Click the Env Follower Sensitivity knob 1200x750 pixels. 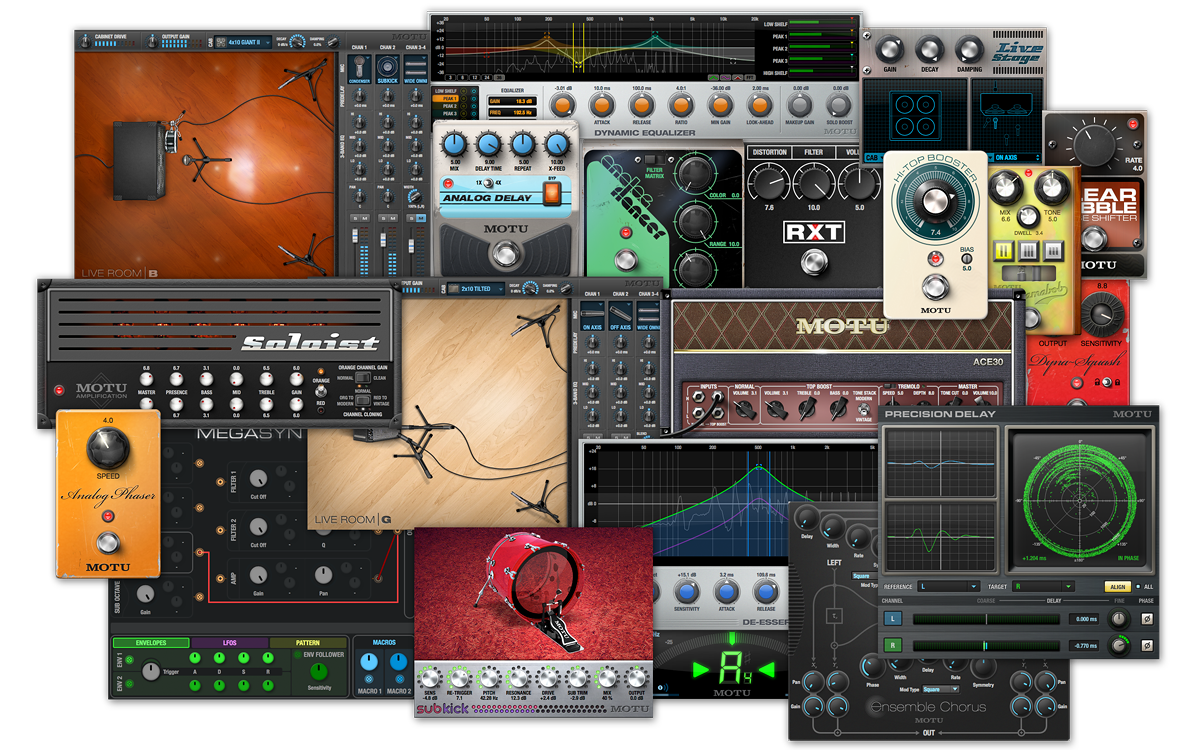pos(319,671)
